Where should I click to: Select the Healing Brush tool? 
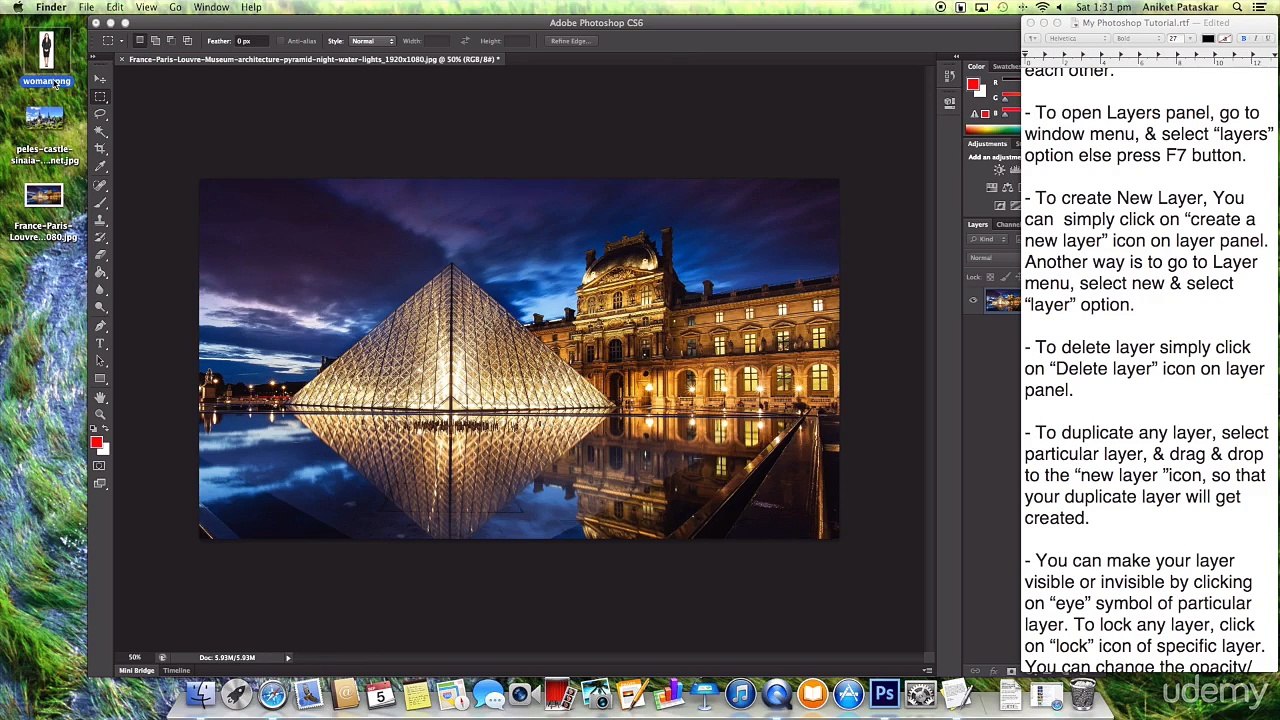tap(100, 185)
